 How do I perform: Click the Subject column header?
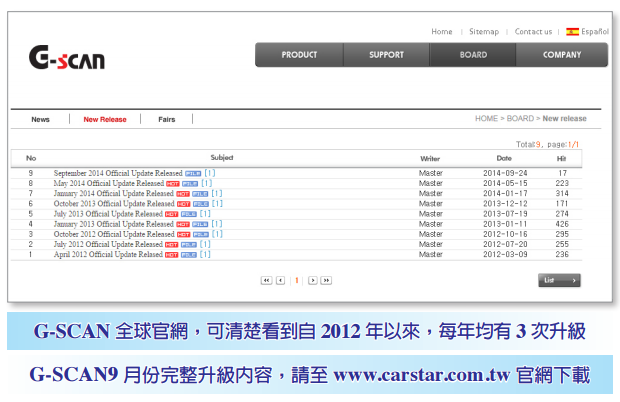pos(221,158)
